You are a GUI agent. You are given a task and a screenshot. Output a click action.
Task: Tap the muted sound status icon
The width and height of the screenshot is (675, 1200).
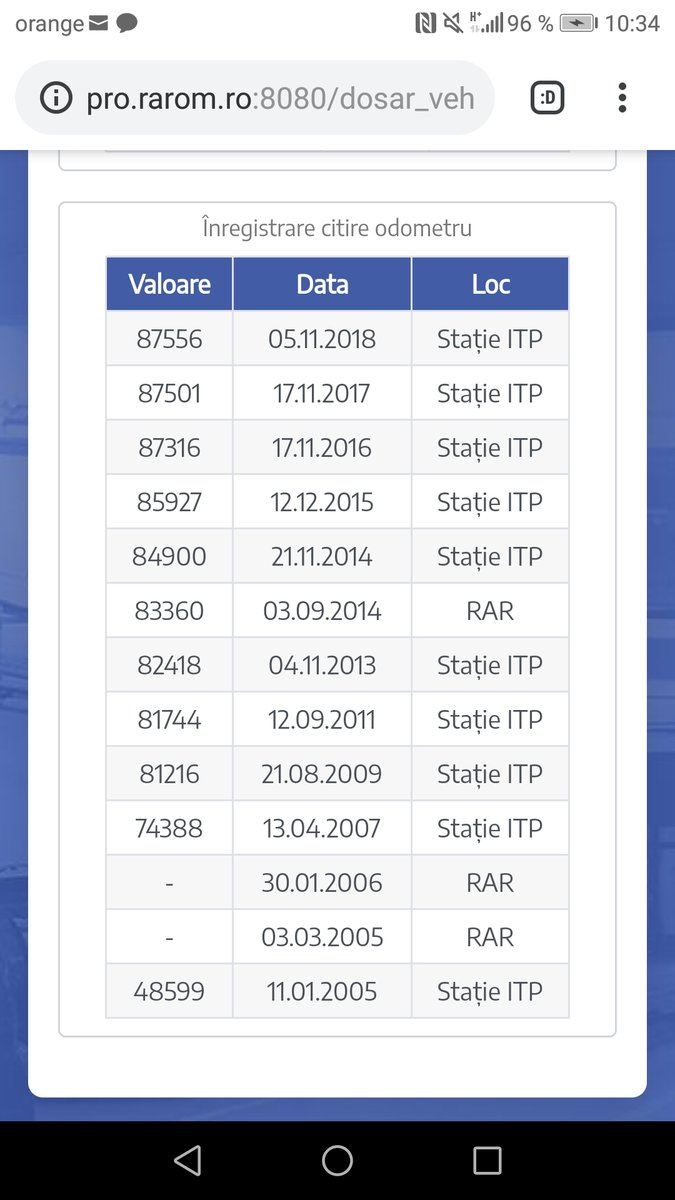point(452,23)
